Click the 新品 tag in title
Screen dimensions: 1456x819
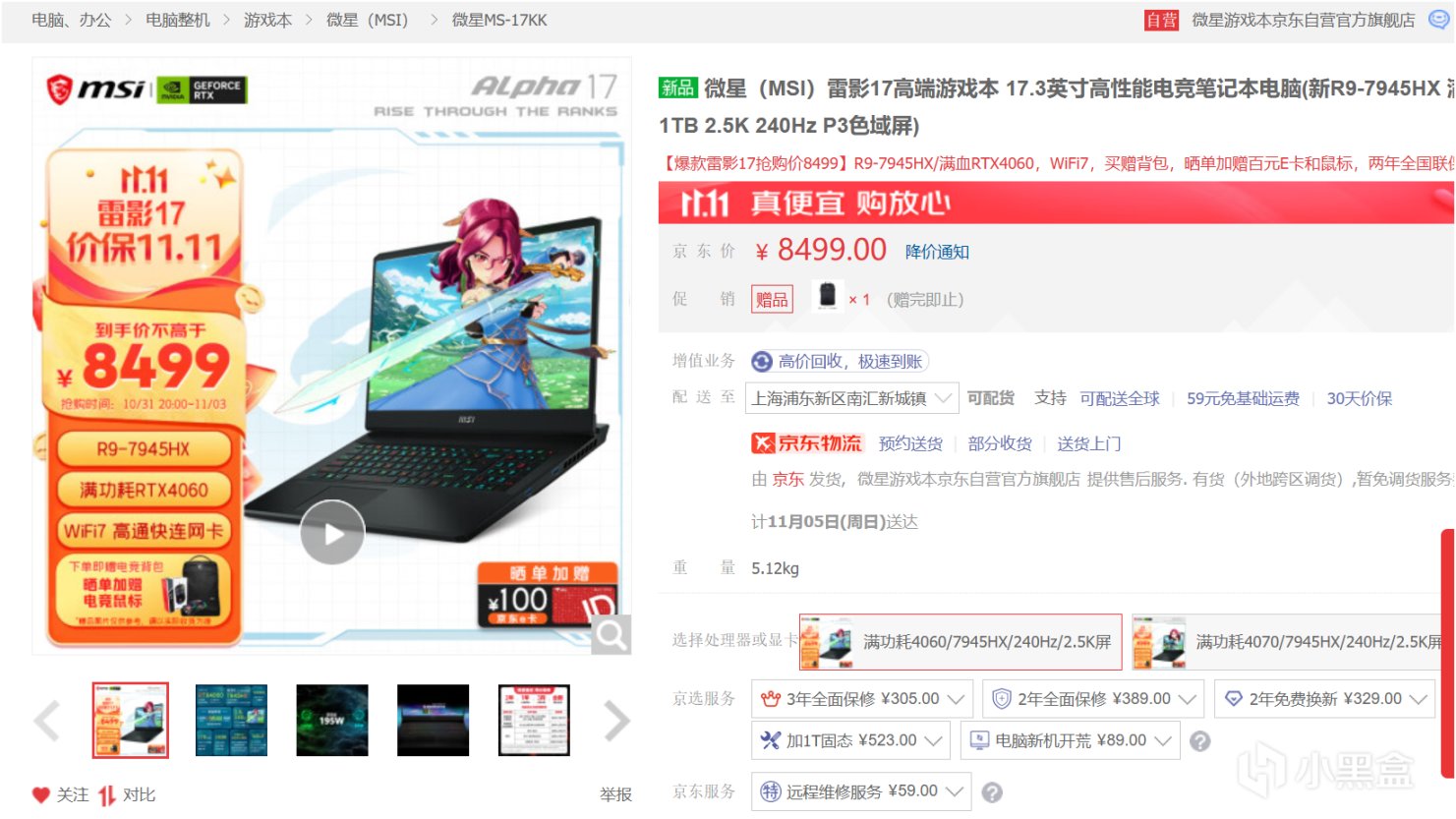point(677,88)
